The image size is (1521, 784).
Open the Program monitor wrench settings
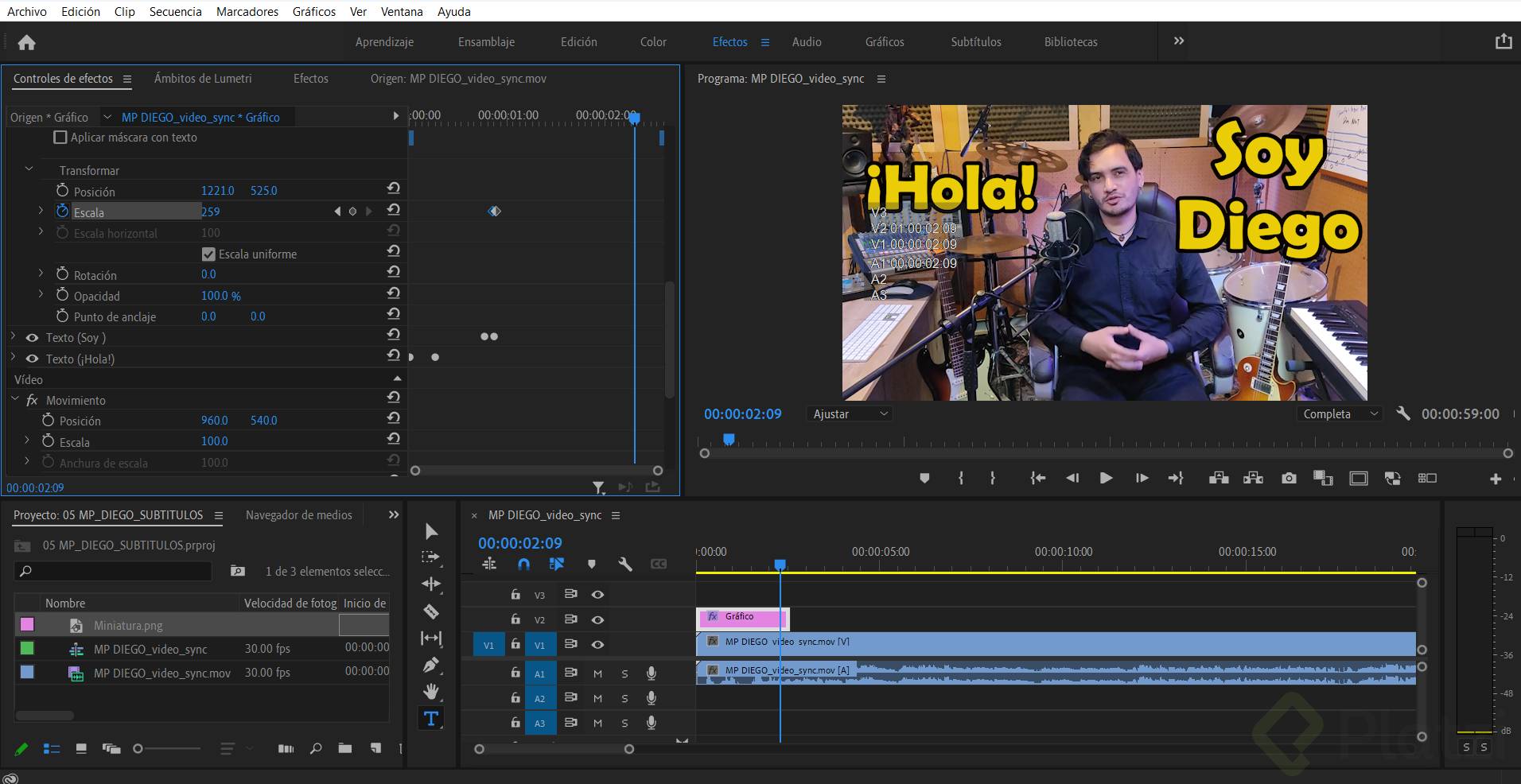pyautogui.click(x=1403, y=413)
